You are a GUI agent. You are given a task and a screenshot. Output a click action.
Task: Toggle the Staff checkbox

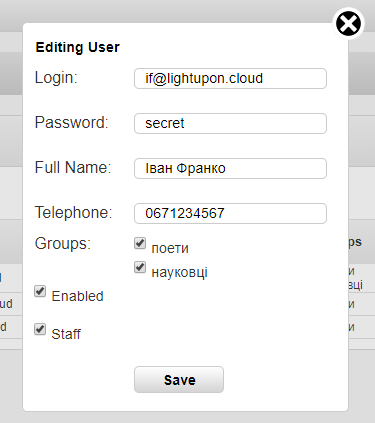(40, 329)
